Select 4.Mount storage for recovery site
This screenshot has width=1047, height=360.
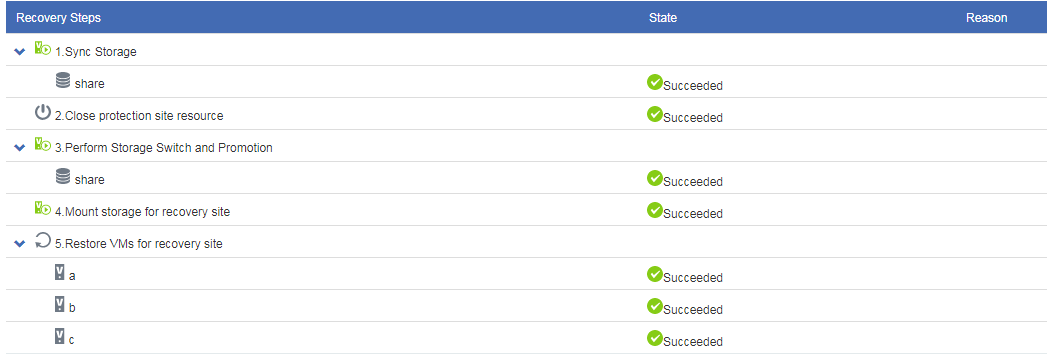[x=524, y=210]
